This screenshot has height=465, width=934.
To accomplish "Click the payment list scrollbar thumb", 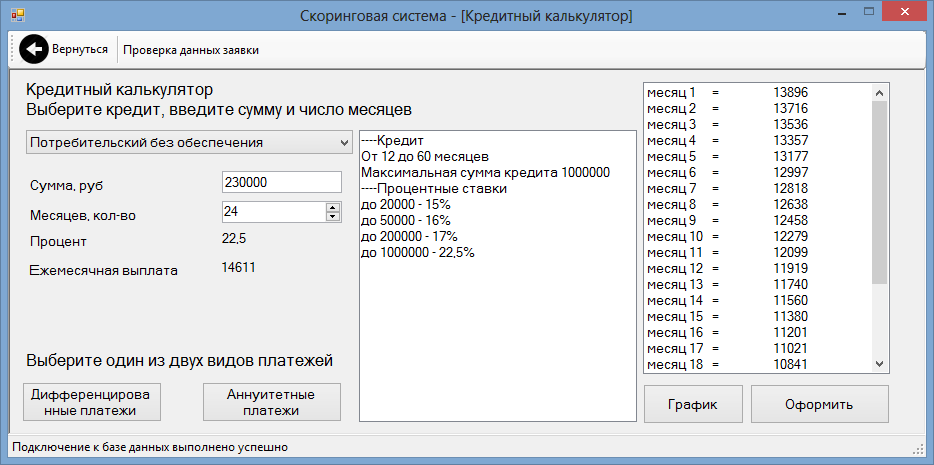I will point(880,192).
